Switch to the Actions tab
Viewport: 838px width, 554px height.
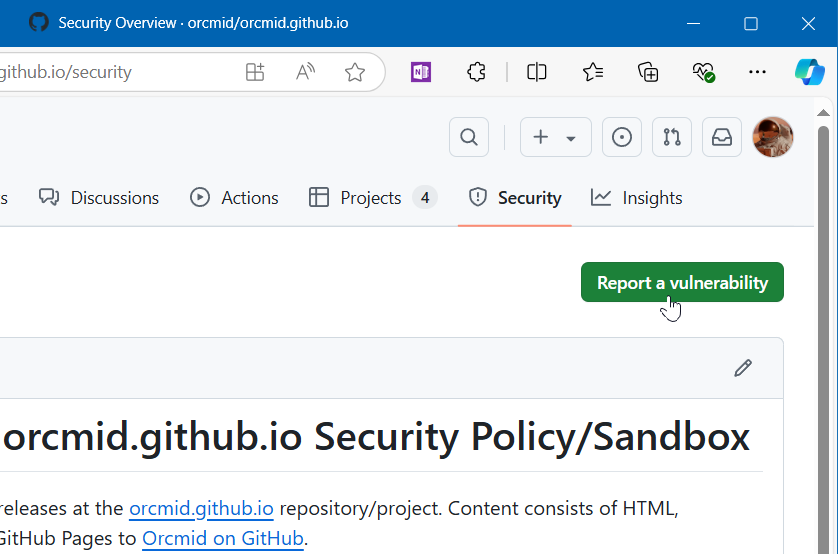pyautogui.click(x=234, y=198)
